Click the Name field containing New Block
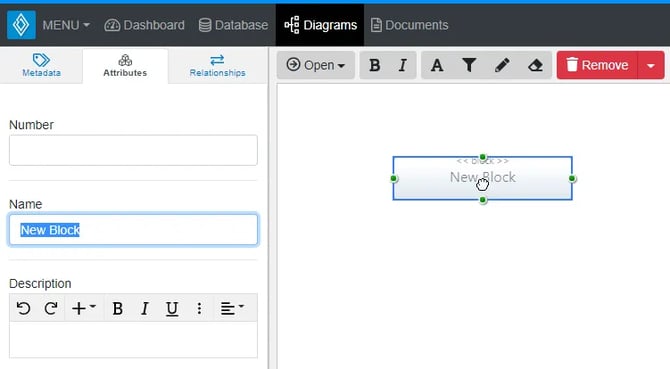 [x=133, y=230]
